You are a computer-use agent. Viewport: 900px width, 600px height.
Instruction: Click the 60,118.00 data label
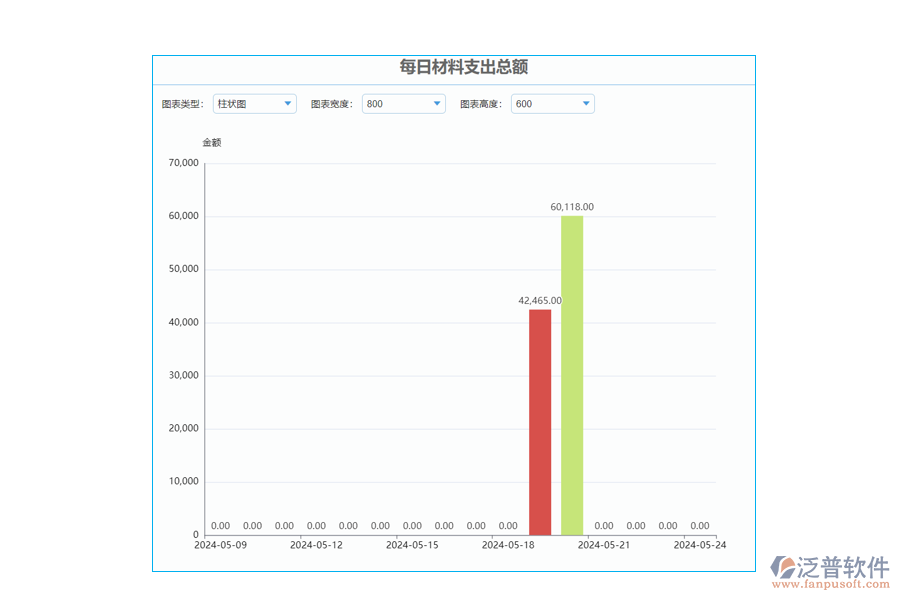pos(571,208)
